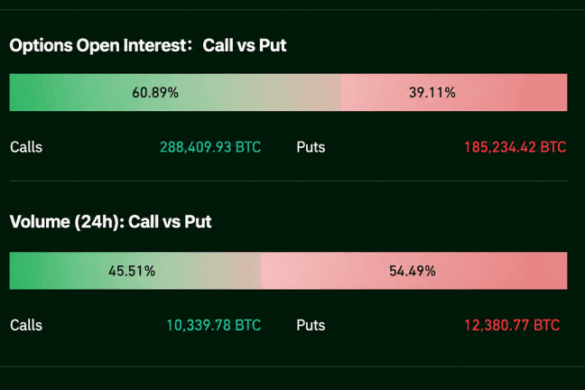
Task: Click the 10,339.78 BTC calls volume value
Action: point(213,325)
